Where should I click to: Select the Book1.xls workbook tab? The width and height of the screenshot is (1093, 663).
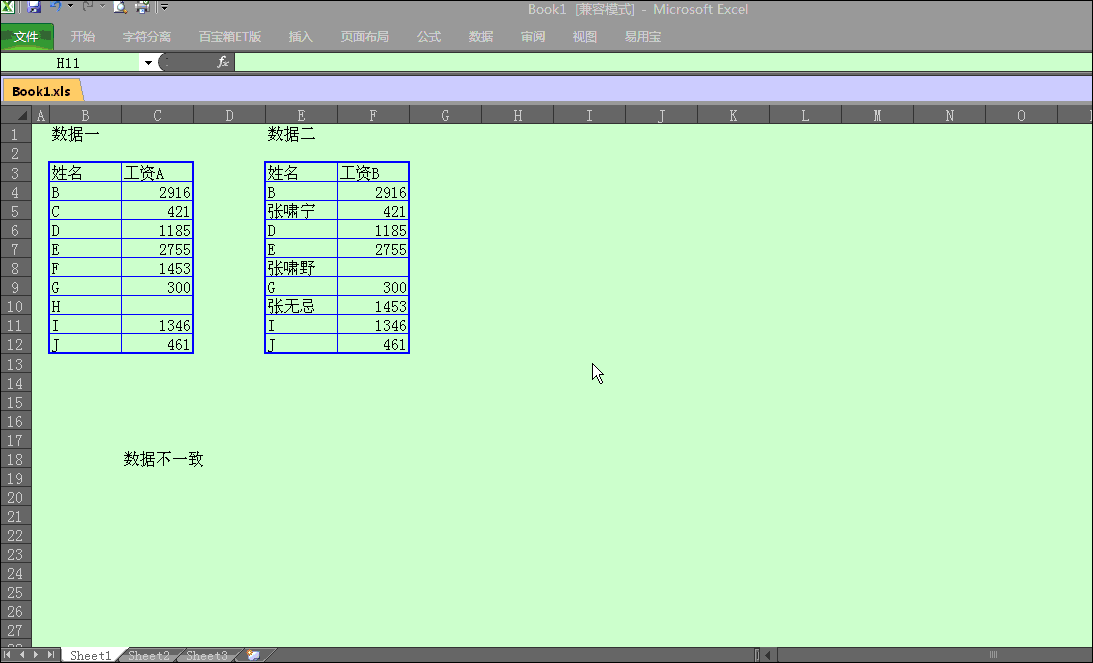(41, 91)
